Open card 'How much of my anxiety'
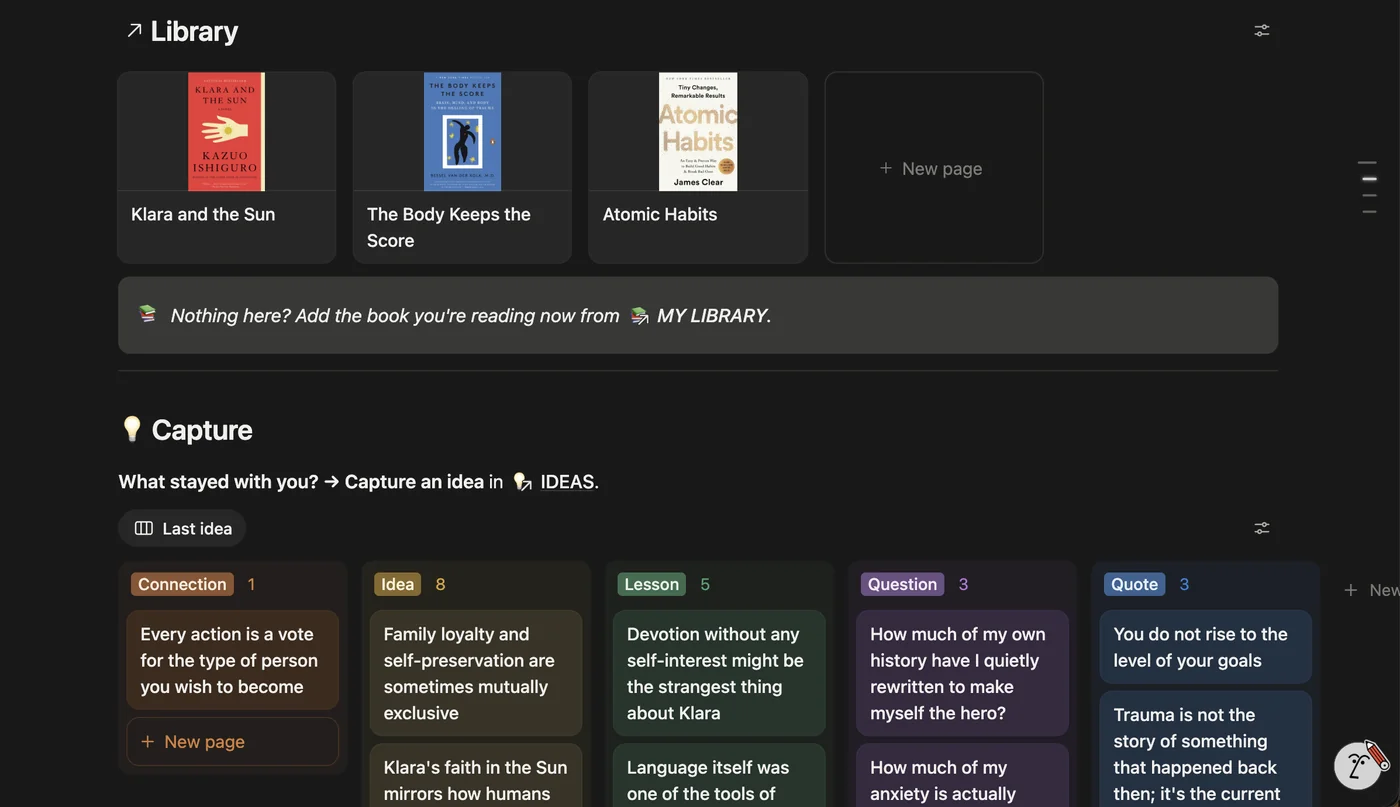 pos(963,776)
